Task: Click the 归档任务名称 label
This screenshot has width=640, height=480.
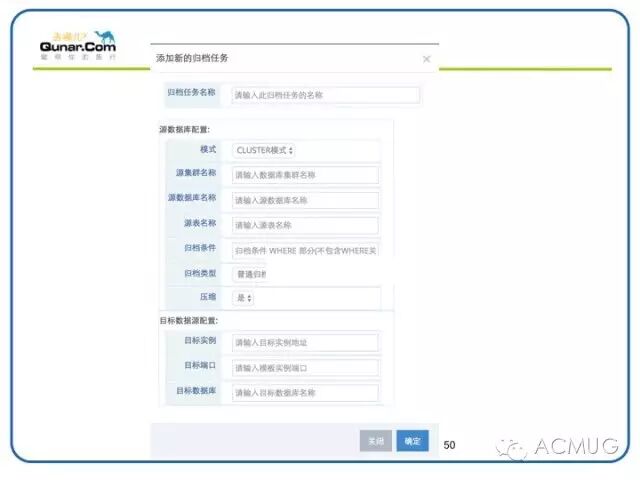Action: 191,92
